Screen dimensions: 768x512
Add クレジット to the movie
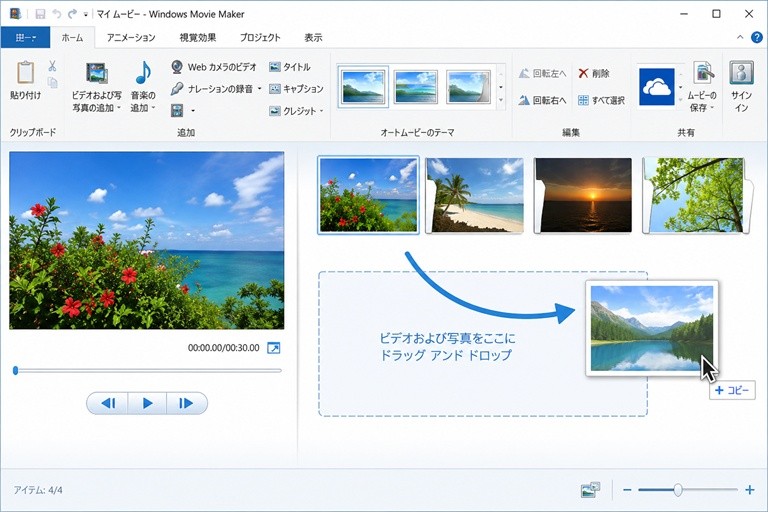point(293,111)
